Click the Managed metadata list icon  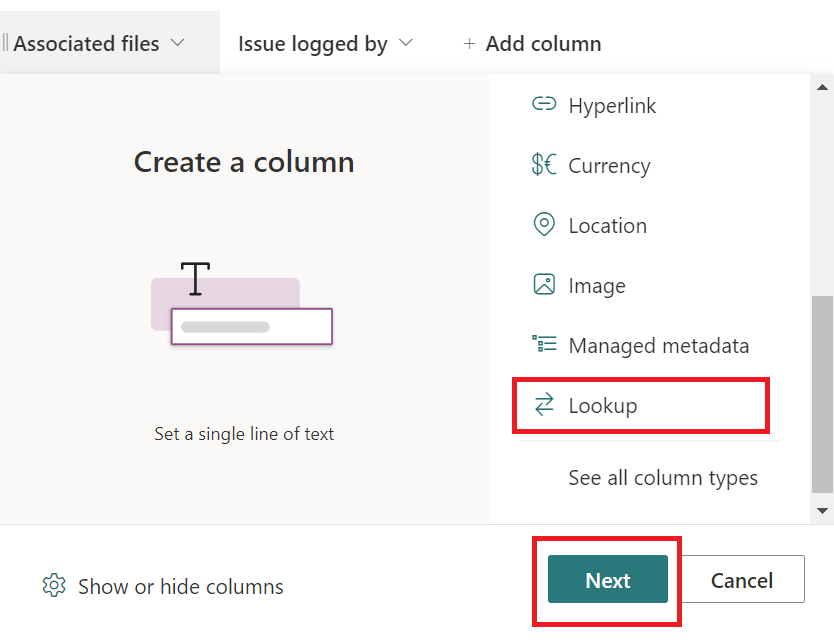tap(544, 345)
